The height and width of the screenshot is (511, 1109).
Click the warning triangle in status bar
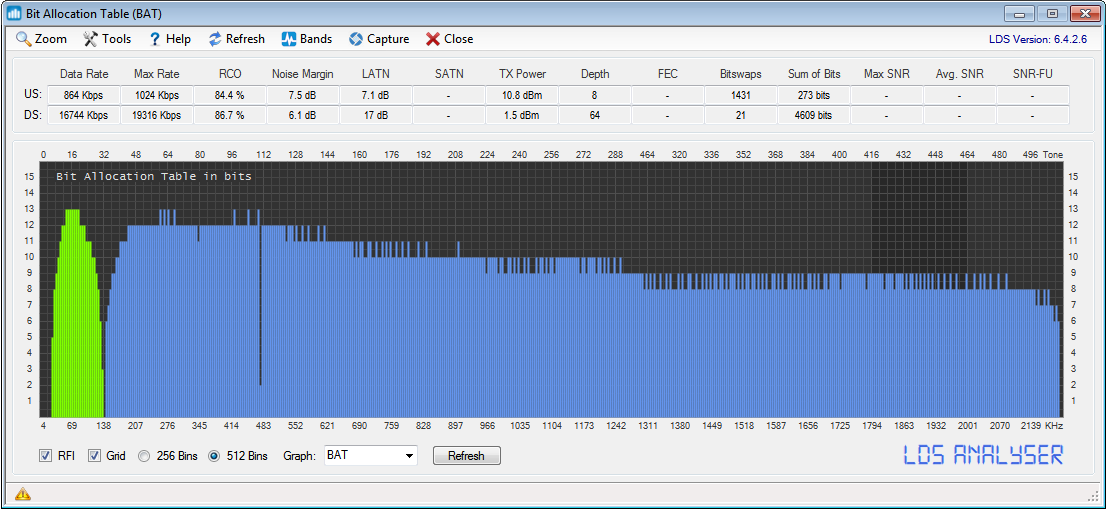click(x=22, y=493)
